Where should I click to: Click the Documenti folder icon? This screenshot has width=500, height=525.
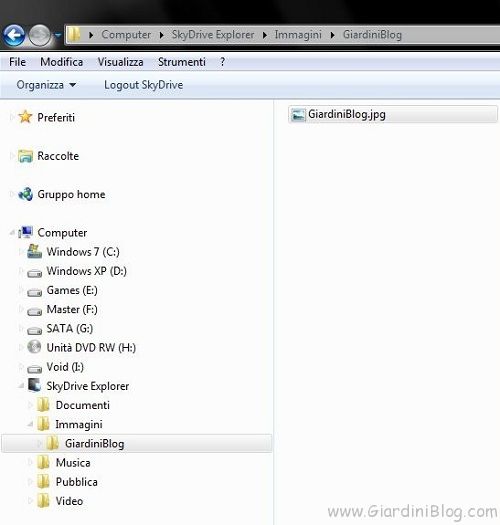(44, 405)
